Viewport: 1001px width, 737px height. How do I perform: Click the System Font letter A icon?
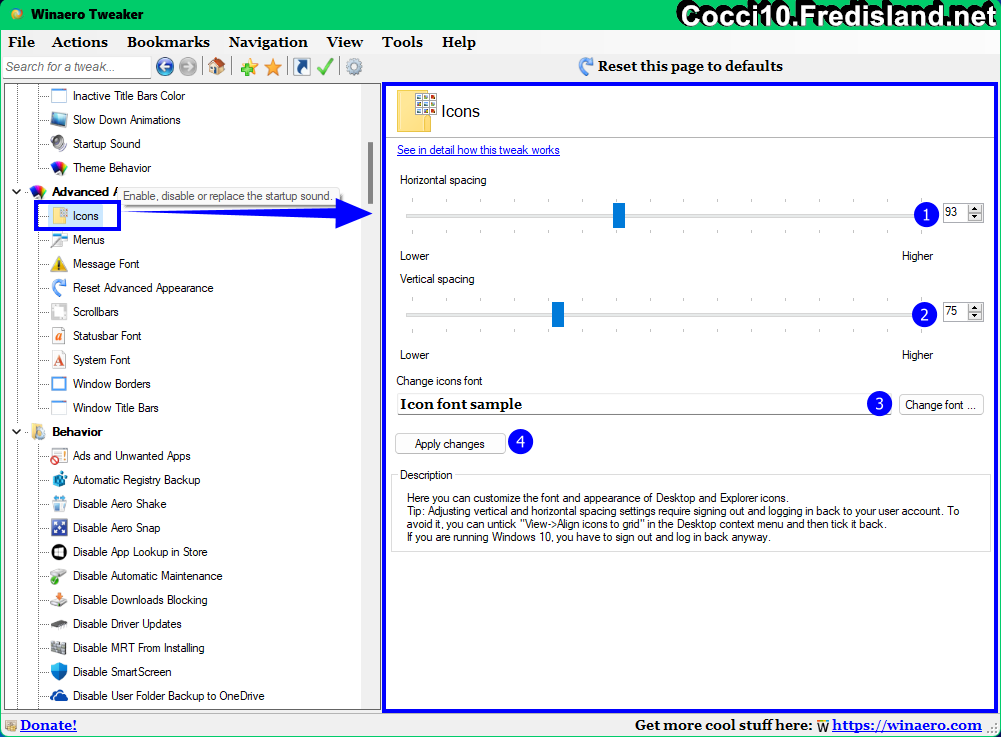click(x=59, y=360)
